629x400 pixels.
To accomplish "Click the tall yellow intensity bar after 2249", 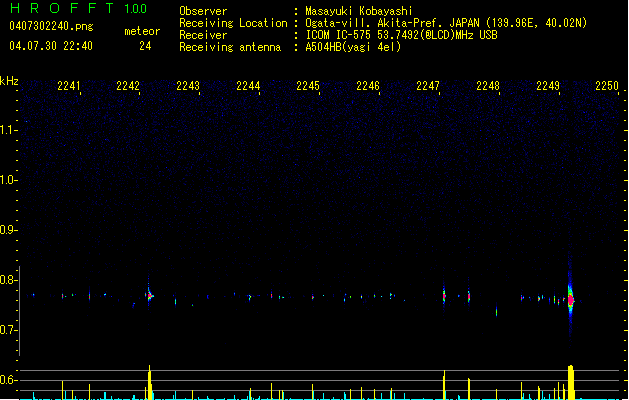I will coord(571,382).
